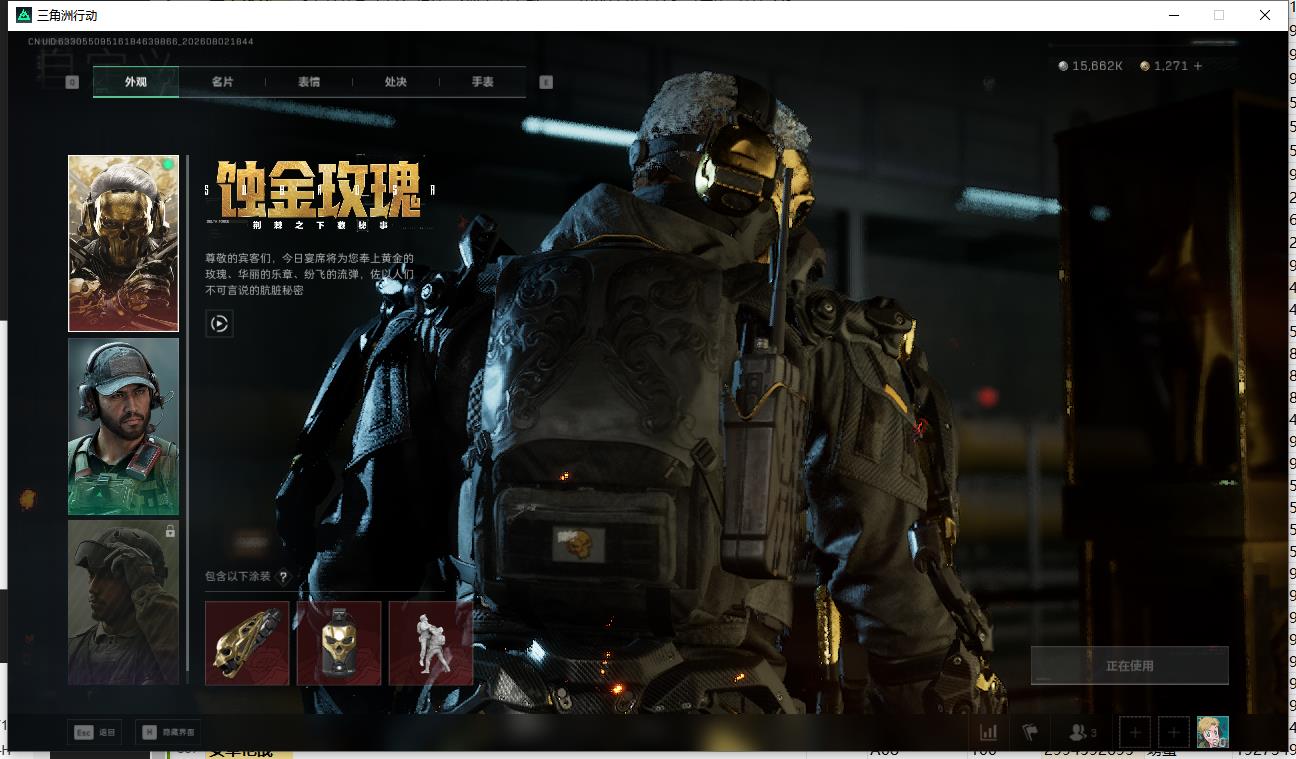Select the 表情 tab

[x=309, y=82]
